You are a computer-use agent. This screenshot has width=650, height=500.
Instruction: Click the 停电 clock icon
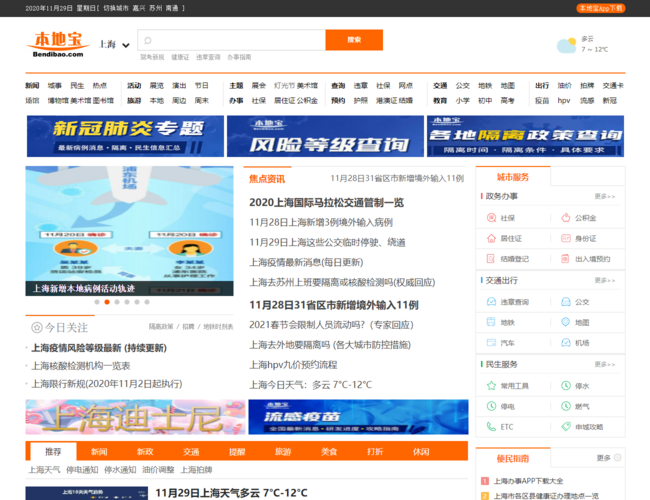tap(491, 406)
